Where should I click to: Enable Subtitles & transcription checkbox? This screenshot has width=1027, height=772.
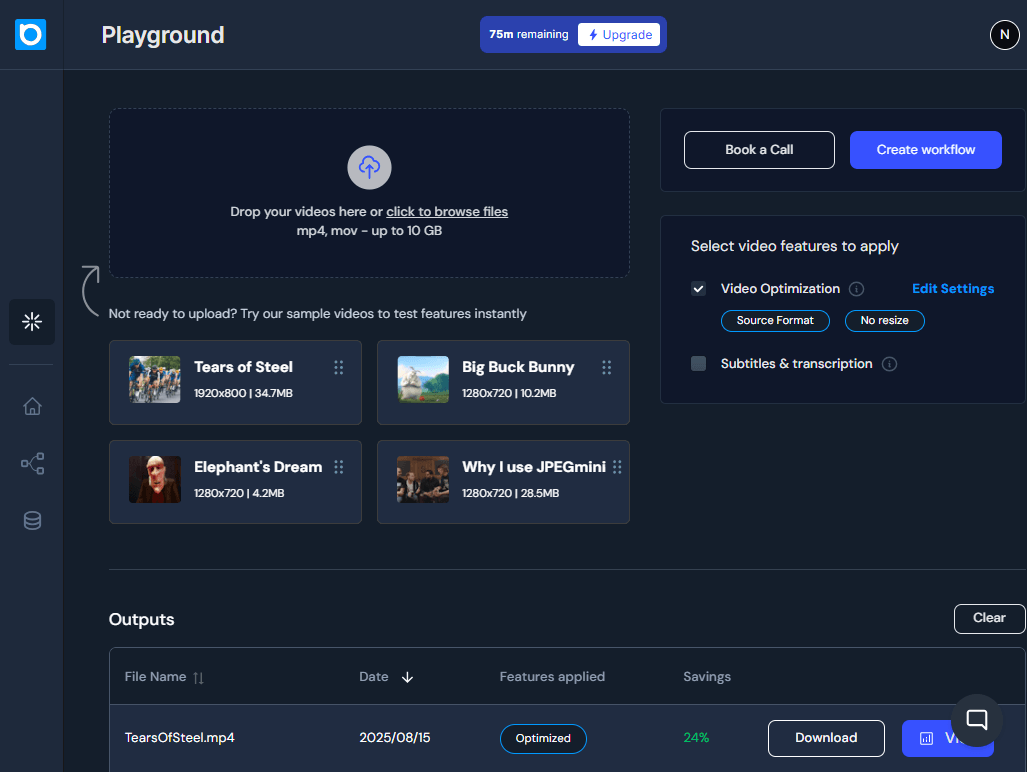pos(699,364)
